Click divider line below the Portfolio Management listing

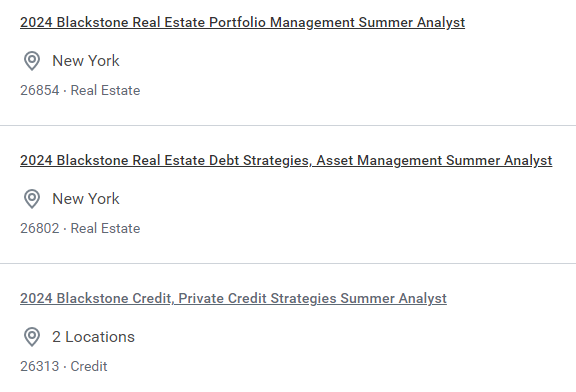[x=288, y=125]
